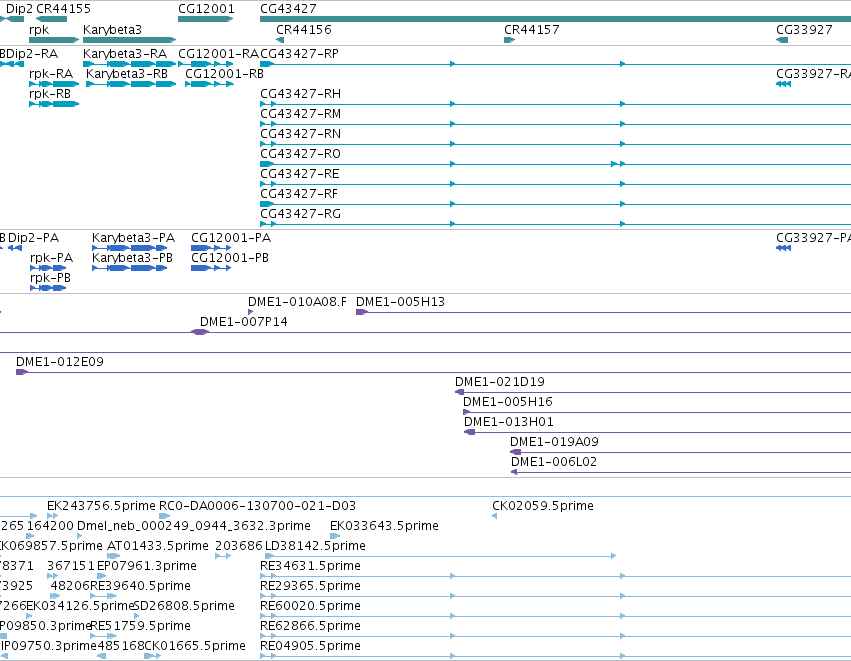Click the EK034126.5prime EST label
This screenshot has height=661, width=851.
(80, 607)
